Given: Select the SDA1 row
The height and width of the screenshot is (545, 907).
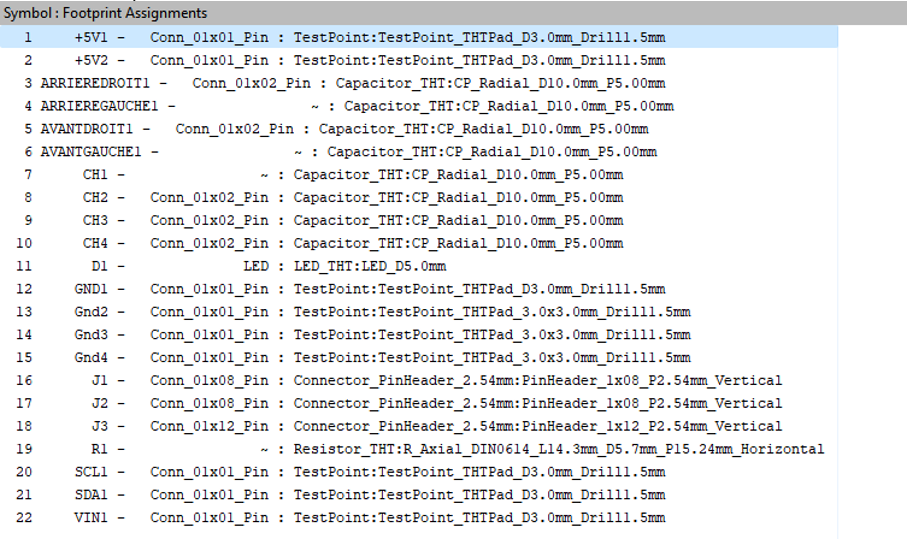Looking at the screenshot, I should [400, 495].
